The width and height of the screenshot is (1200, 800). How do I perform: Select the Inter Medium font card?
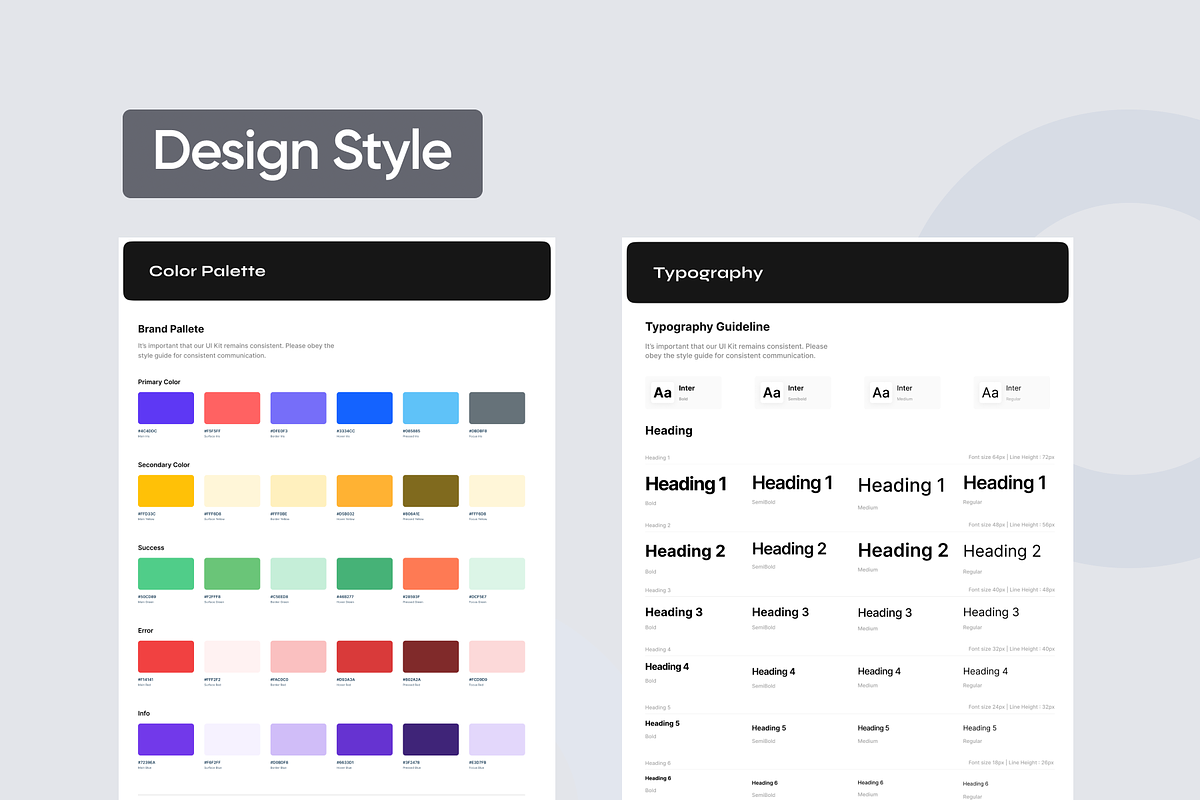tap(902, 392)
